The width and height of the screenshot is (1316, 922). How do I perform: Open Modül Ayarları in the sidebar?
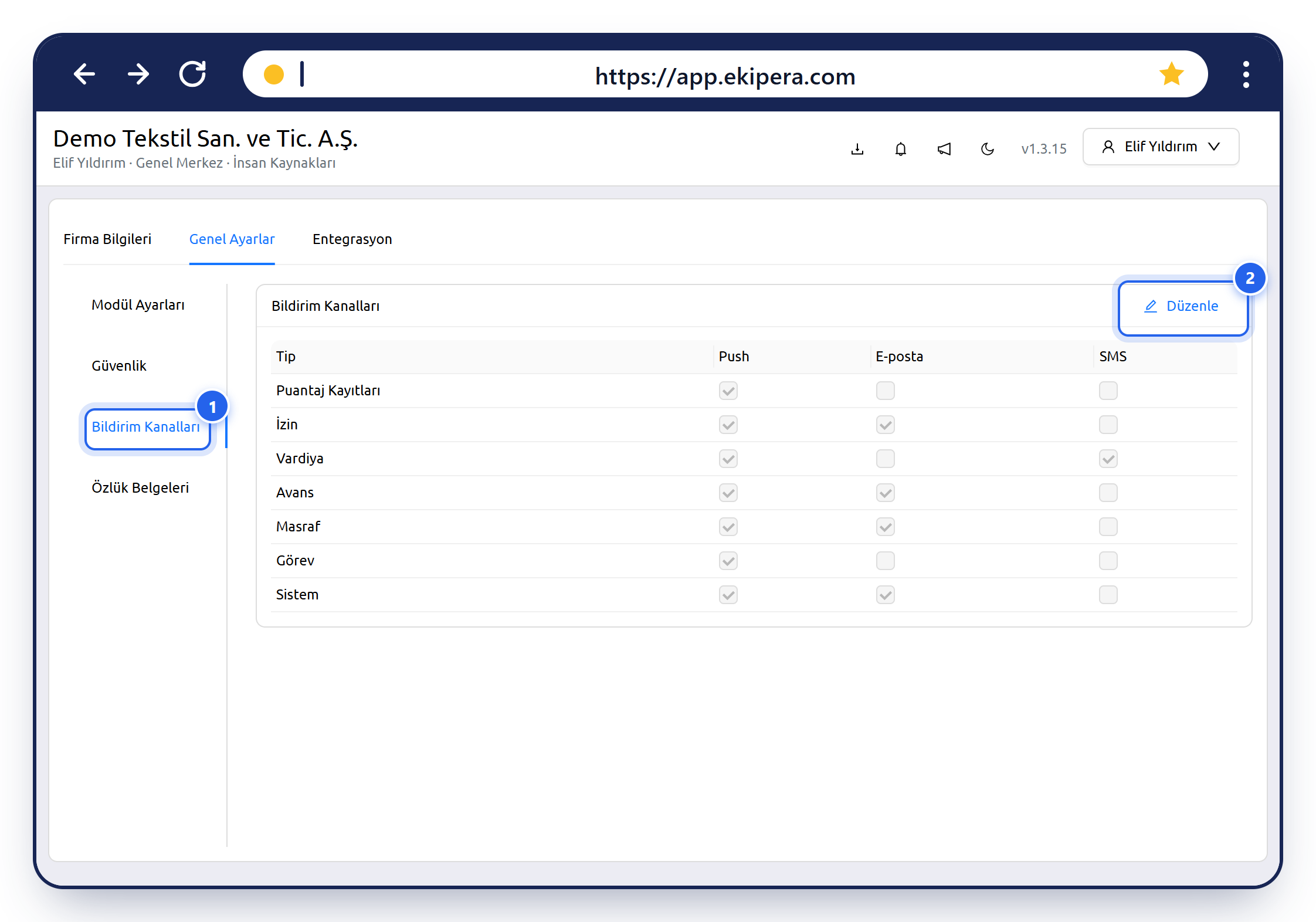[138, 305]
